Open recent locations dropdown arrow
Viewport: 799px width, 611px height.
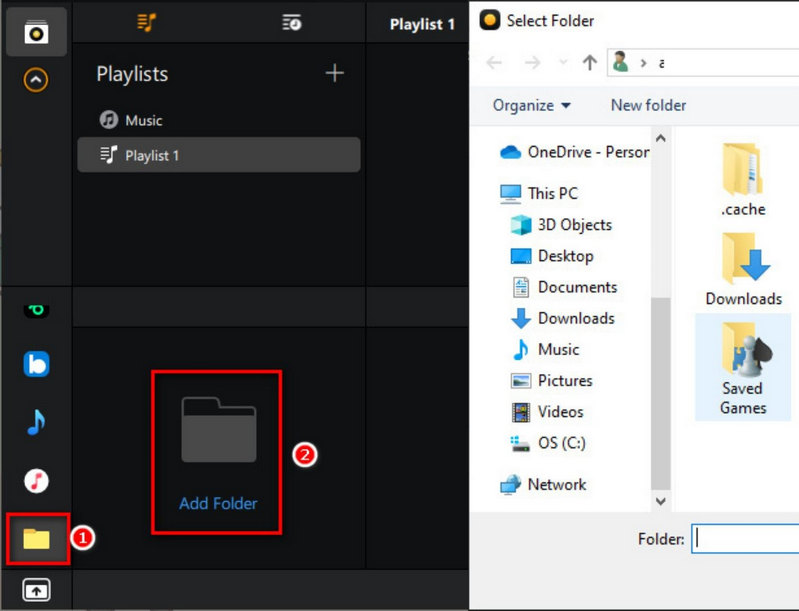[x=563, y=63]
